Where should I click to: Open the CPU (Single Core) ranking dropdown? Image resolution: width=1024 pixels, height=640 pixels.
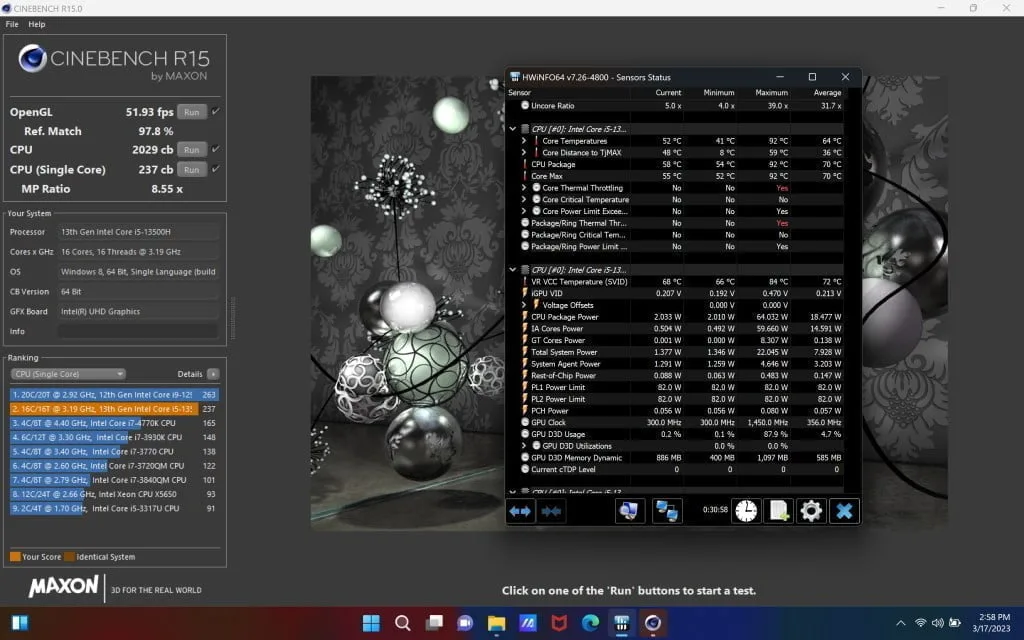(68, 374)
